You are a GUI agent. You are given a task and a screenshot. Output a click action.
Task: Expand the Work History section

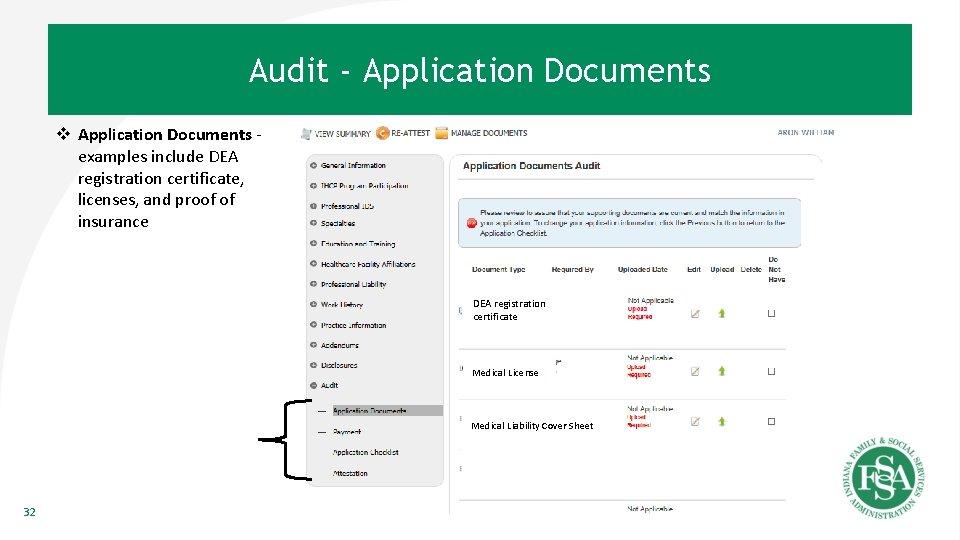[313, 304]
